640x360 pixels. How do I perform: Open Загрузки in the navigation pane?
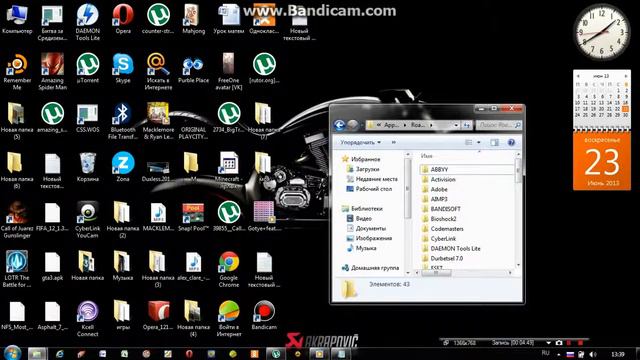pyautogui.click(x=362, y=169)
